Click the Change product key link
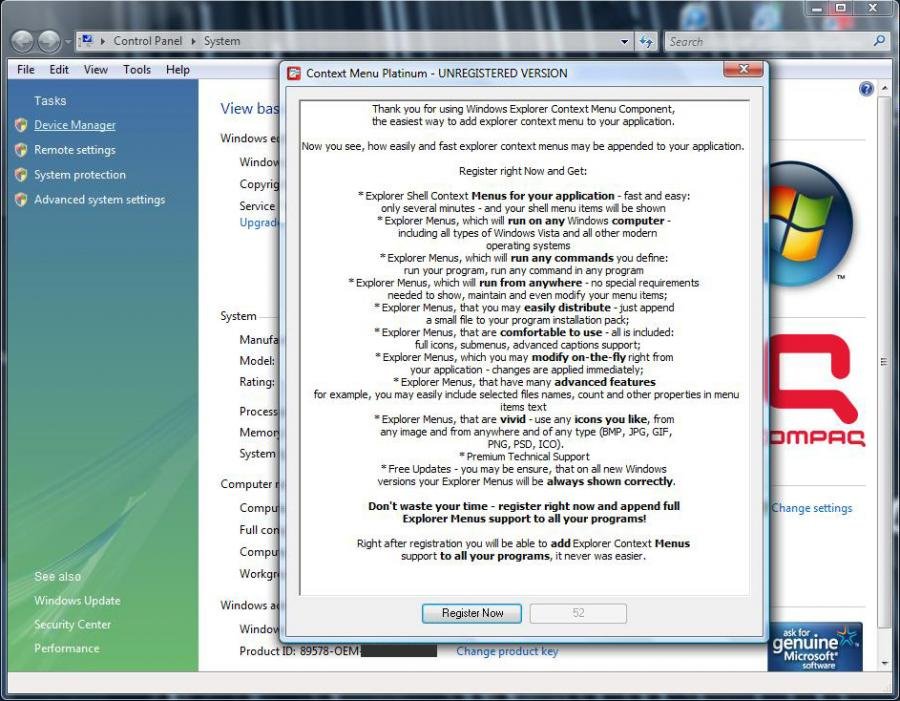This screenshot has height=701, width=900. [x=507, y=651]
